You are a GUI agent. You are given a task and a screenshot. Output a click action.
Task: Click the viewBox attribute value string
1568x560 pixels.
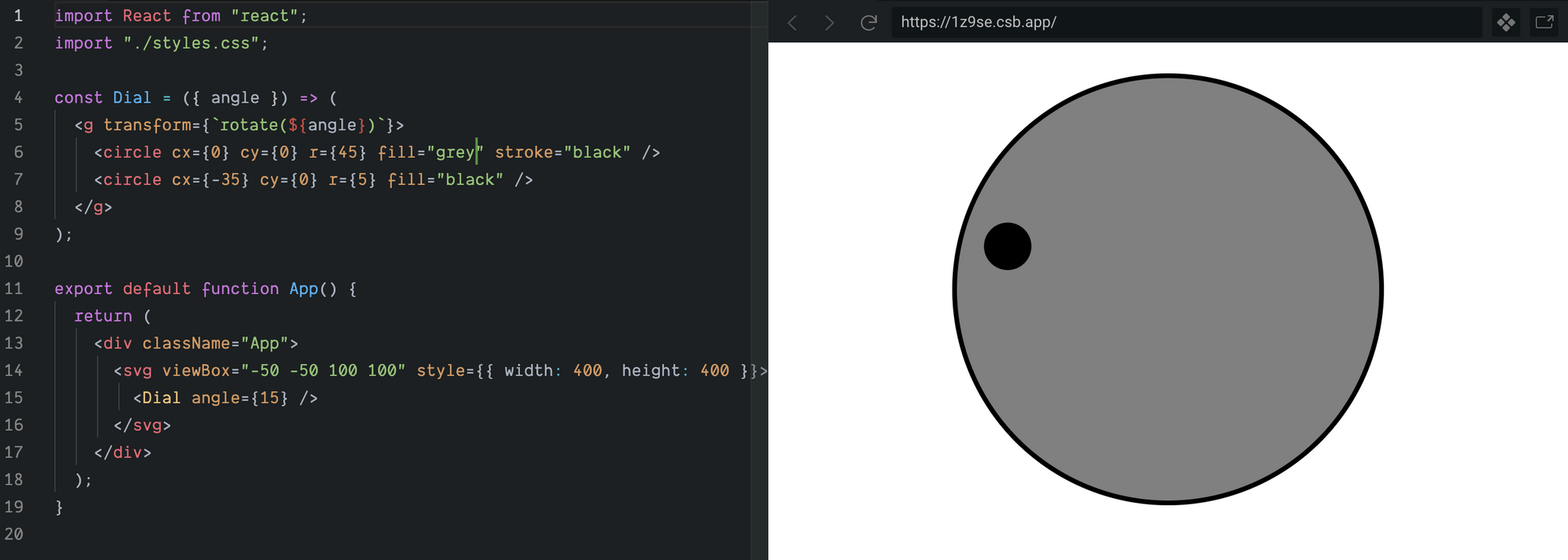[x=323, y=370]
